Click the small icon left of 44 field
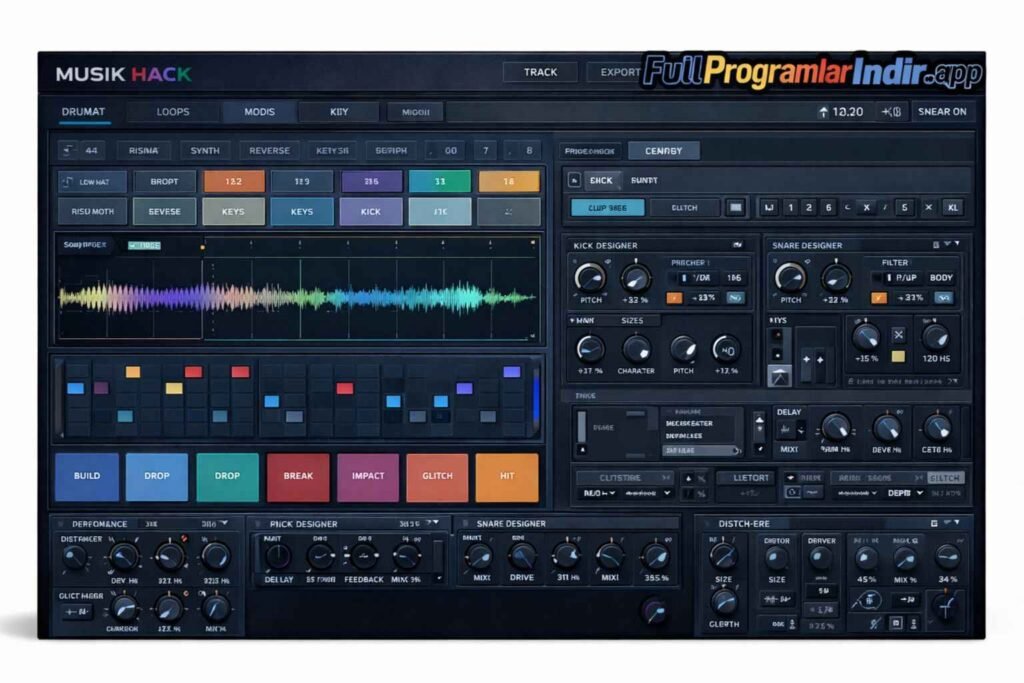This screenshot has height=683, width=1024. point(68,151)
